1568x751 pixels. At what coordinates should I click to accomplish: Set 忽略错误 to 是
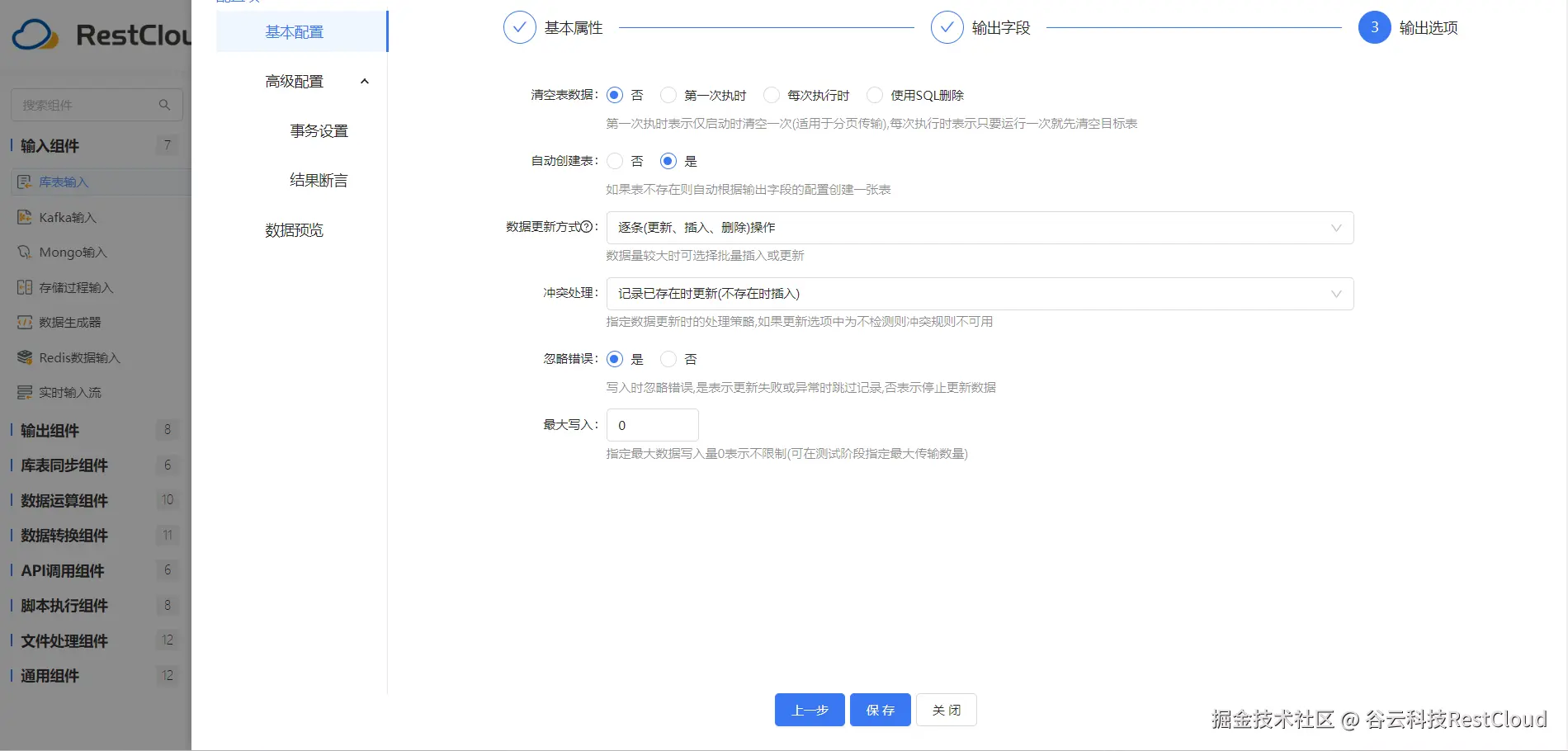tap(615, 359)
